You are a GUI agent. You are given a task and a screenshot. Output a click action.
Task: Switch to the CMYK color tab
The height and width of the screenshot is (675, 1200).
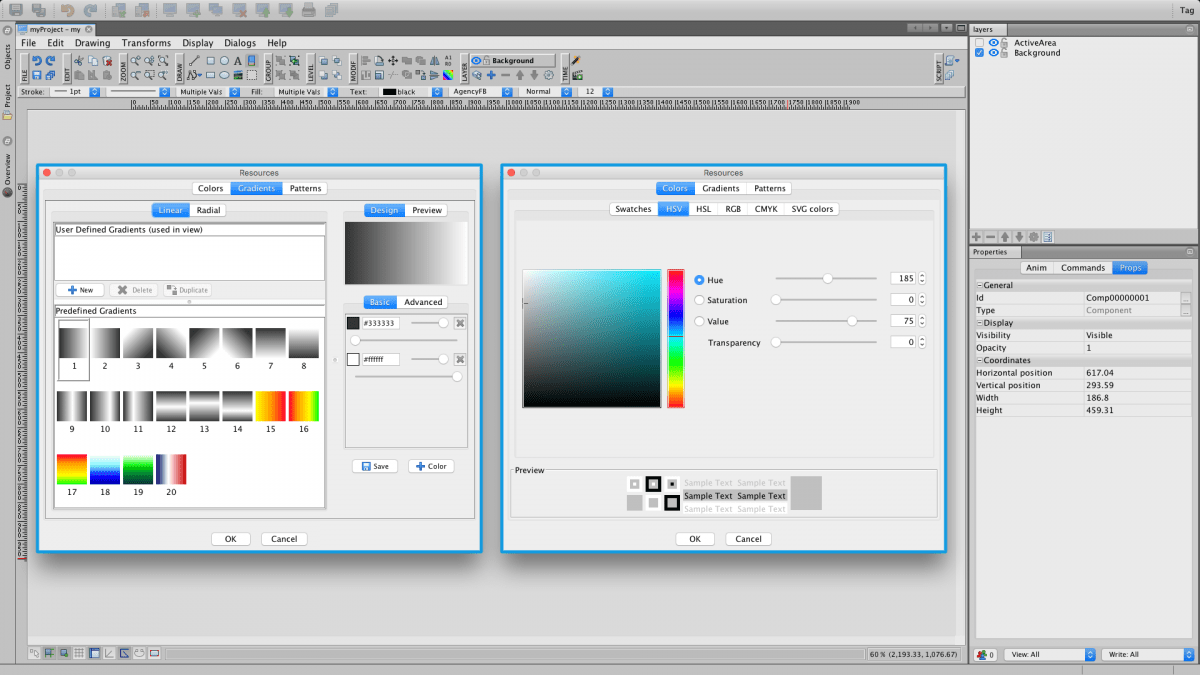coord(766,209)
